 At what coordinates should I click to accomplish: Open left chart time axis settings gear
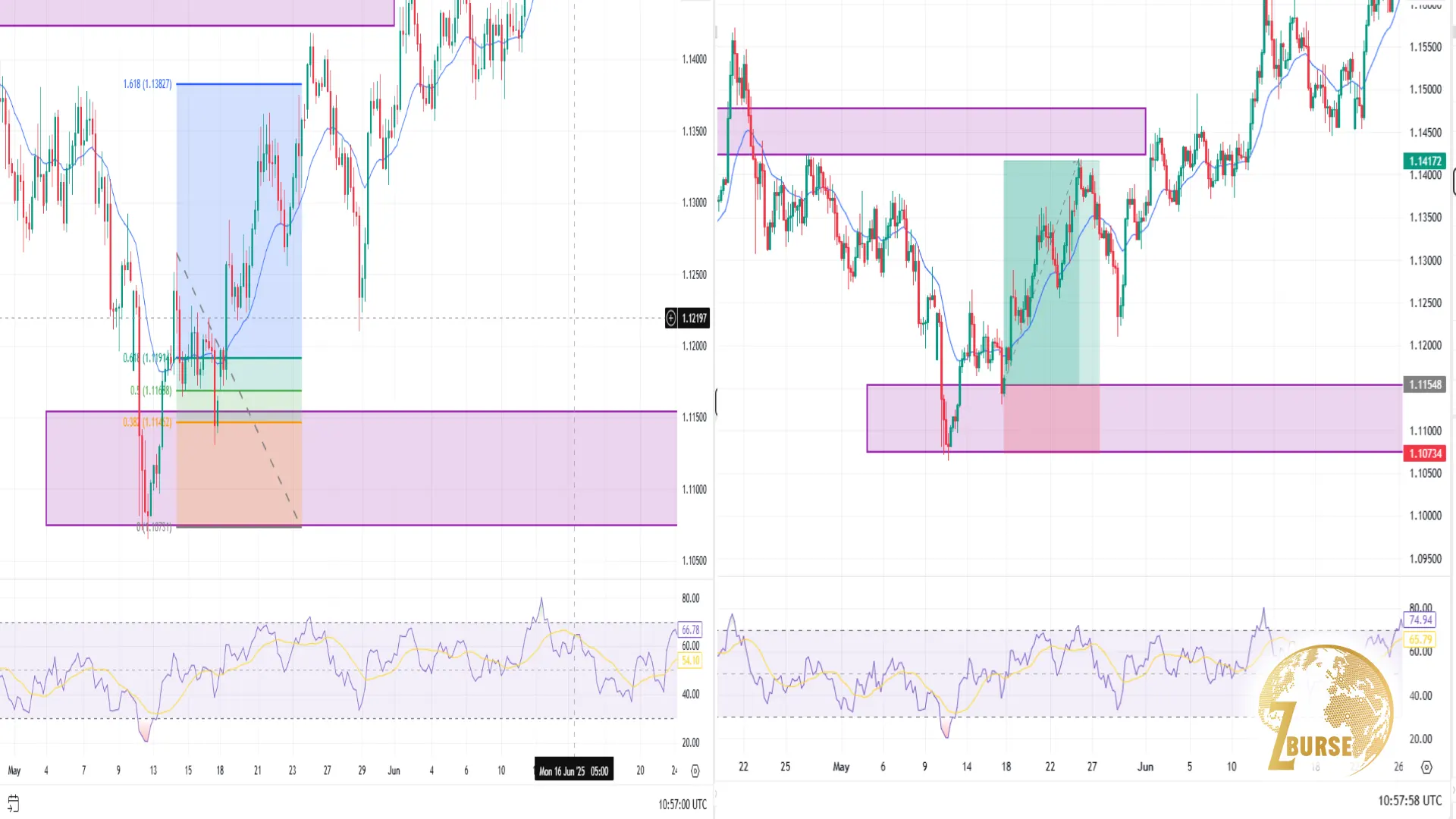tap(695, 771)
